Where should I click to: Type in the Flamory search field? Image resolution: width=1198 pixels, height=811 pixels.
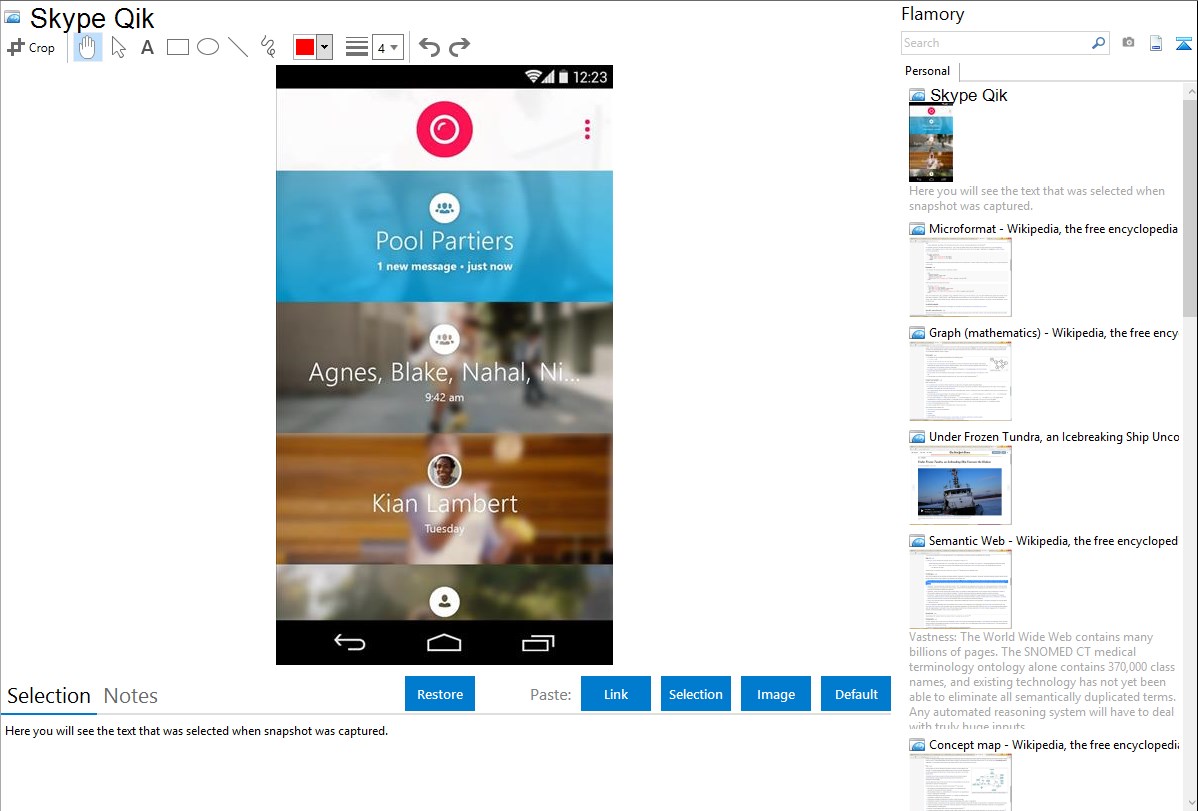click(995, 43)
